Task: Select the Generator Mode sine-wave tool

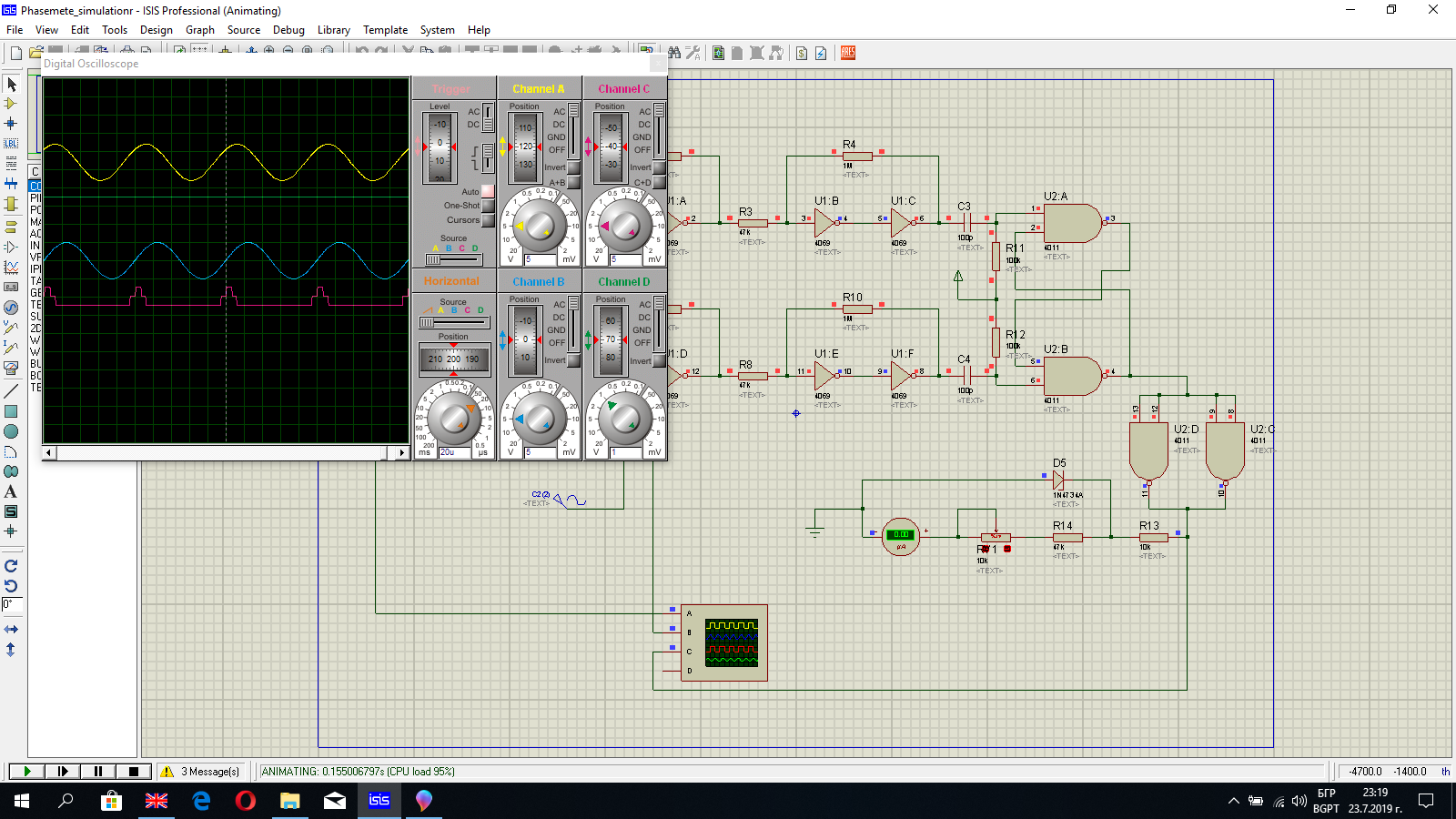Action: tap(11, 308)
